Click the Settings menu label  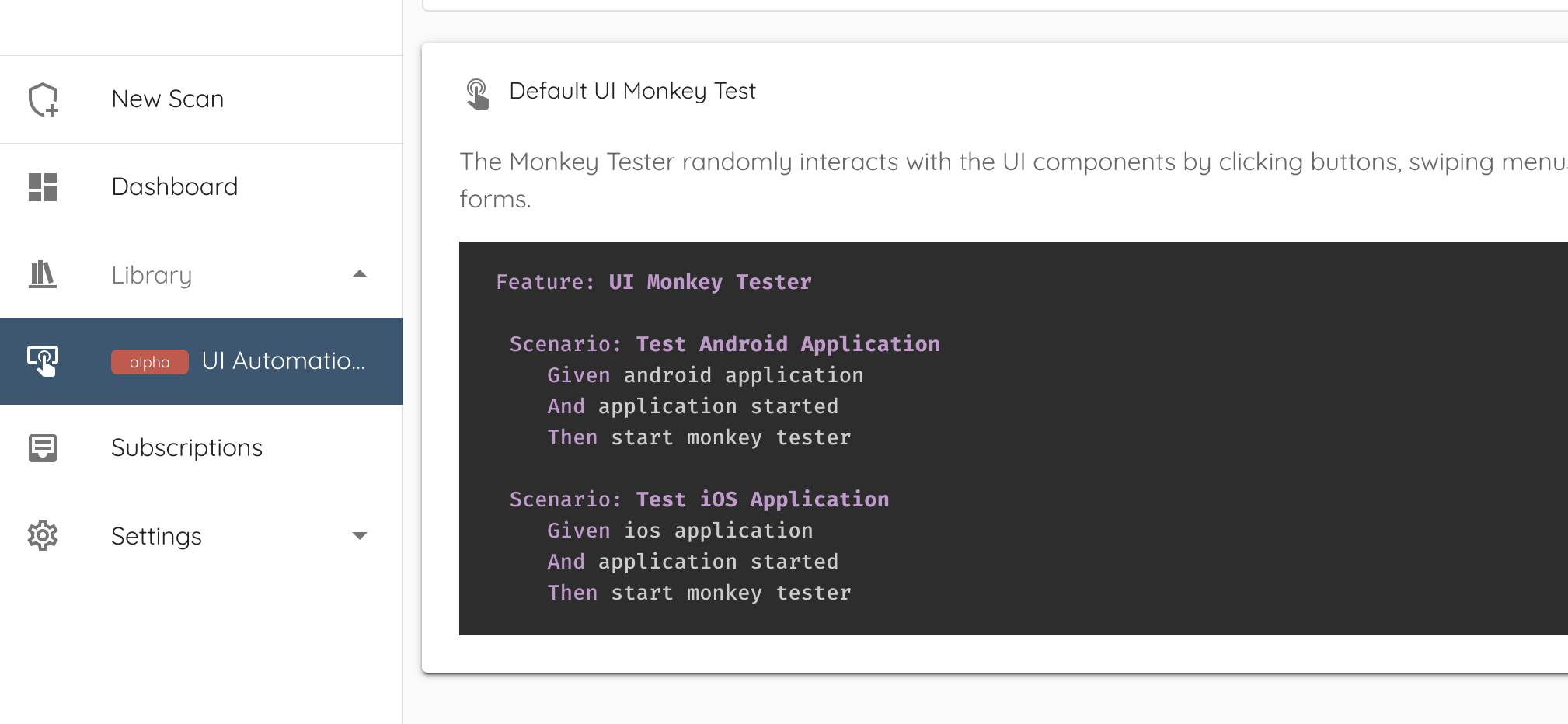click(156, 536)
